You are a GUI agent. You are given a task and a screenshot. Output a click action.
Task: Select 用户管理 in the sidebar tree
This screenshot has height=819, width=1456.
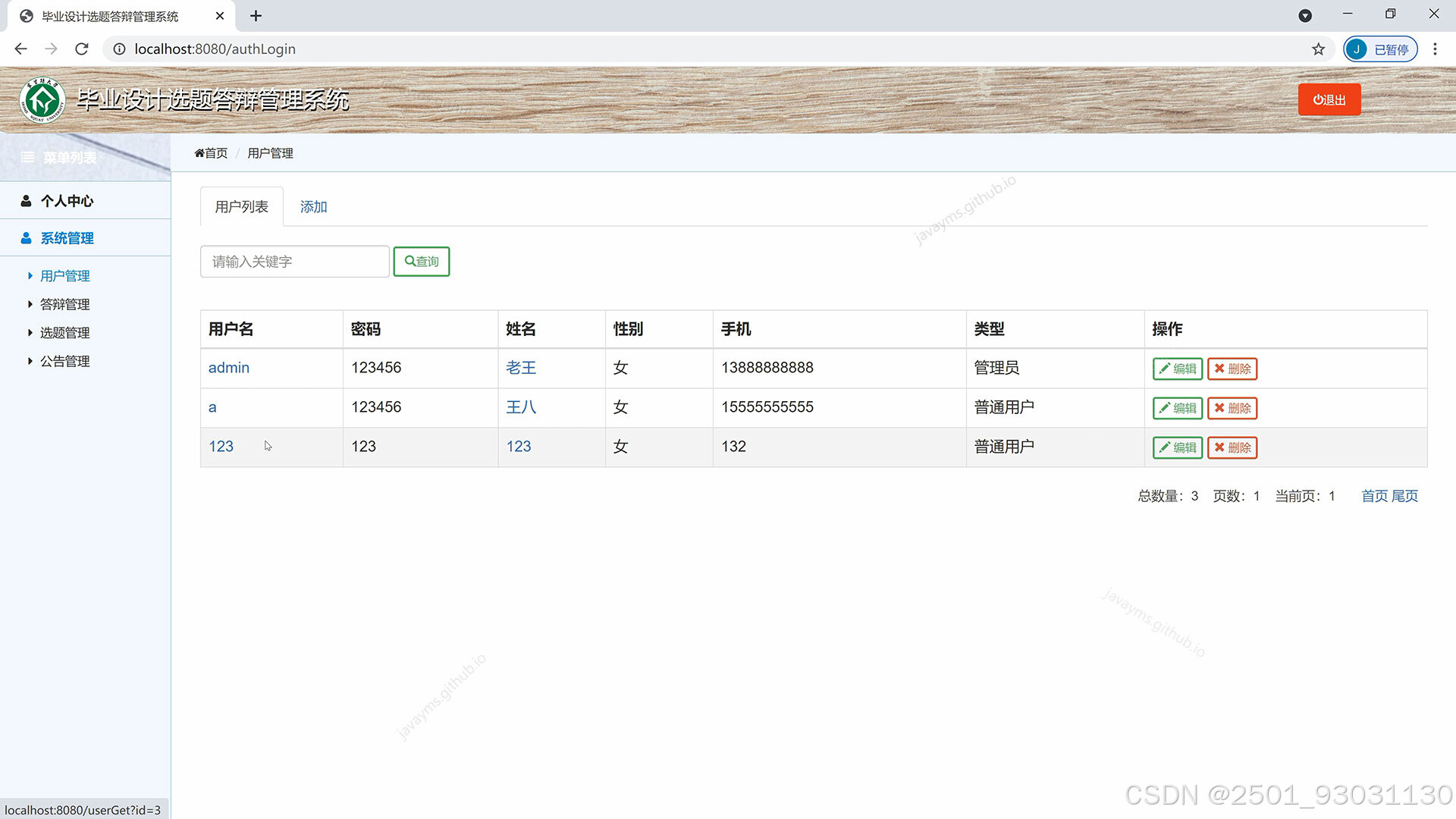click(64, 276)
